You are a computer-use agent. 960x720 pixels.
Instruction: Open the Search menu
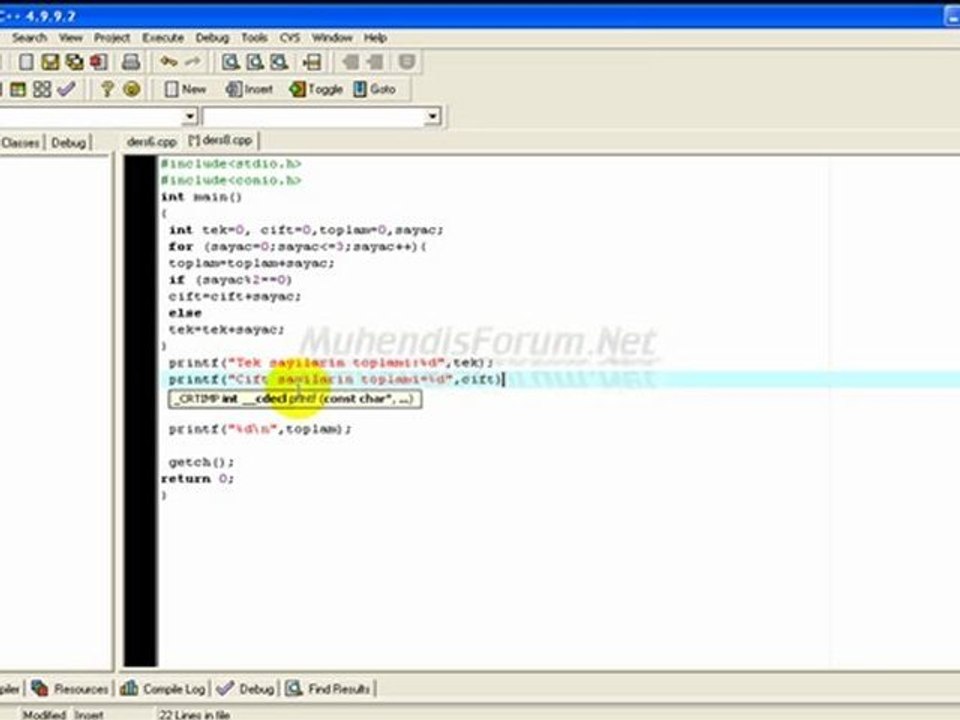click(29, 38)
